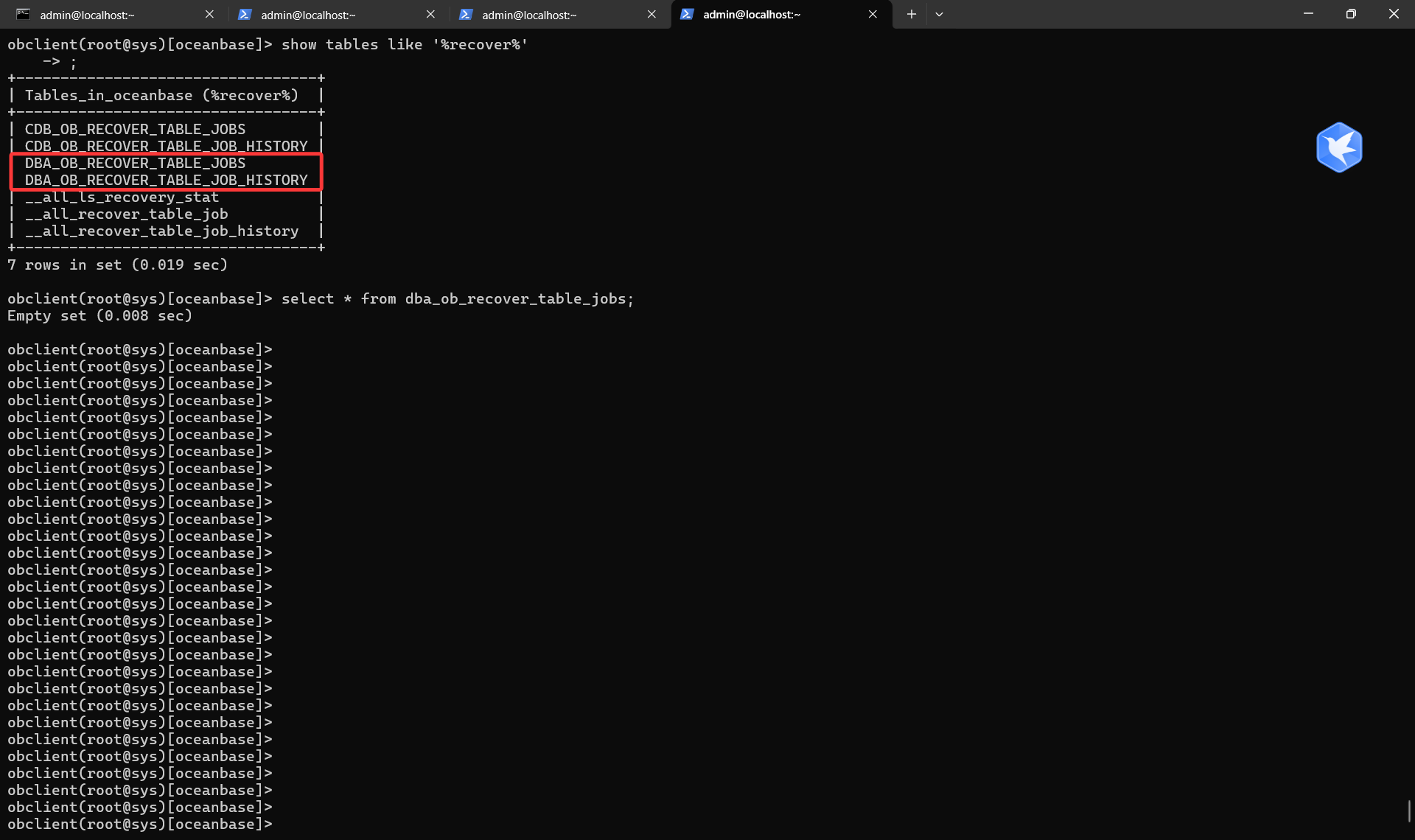Expand the new tab profiles dropdown chevron

[939, 14]
